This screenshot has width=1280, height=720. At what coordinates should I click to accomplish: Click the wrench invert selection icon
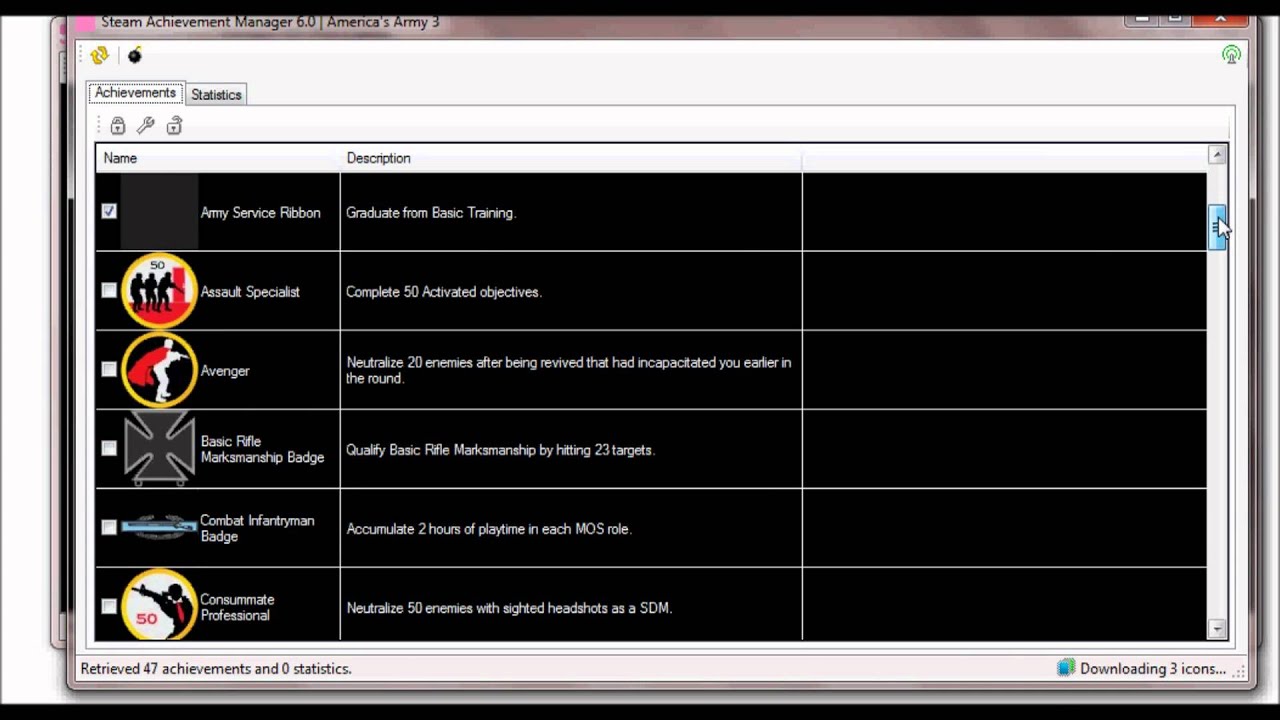[146, 125]
